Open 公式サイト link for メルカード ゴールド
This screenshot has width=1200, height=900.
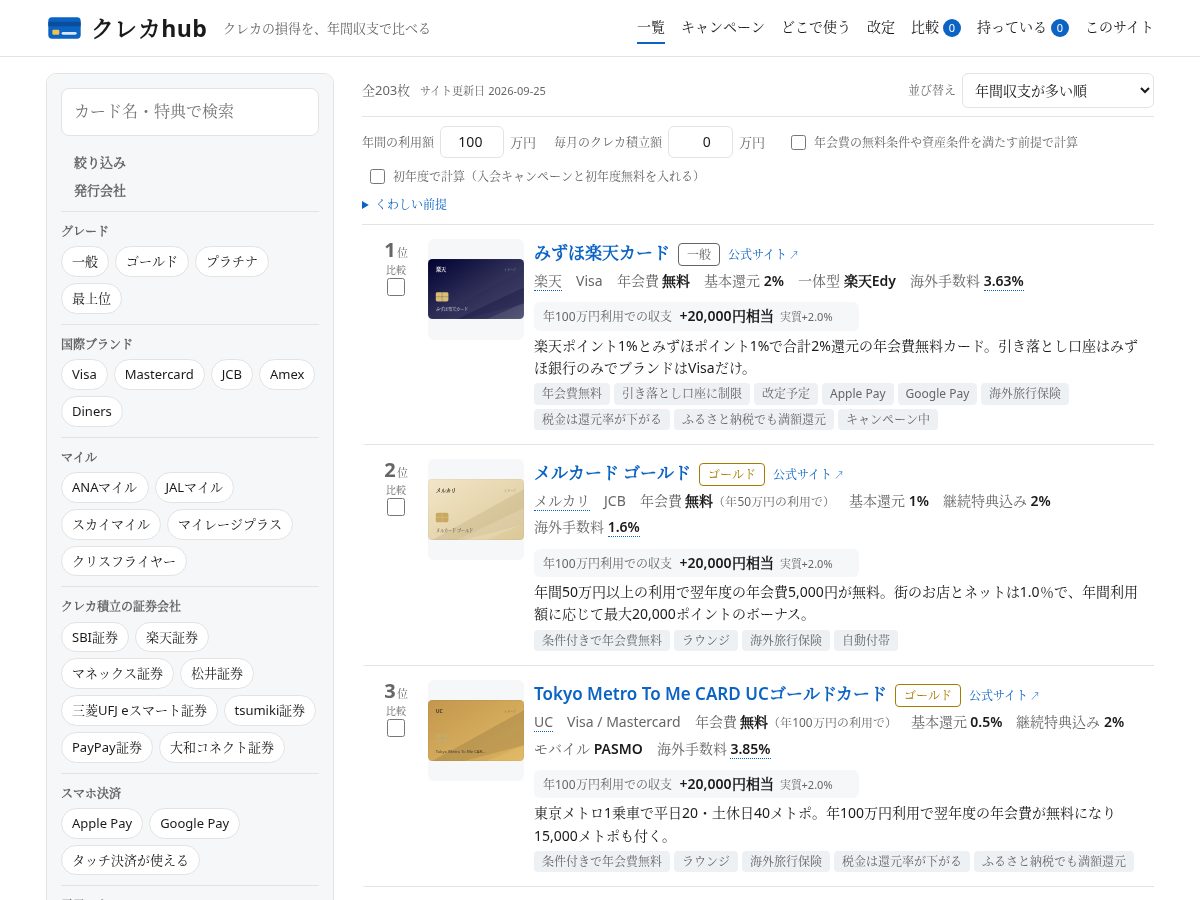(x=809, y=474)
